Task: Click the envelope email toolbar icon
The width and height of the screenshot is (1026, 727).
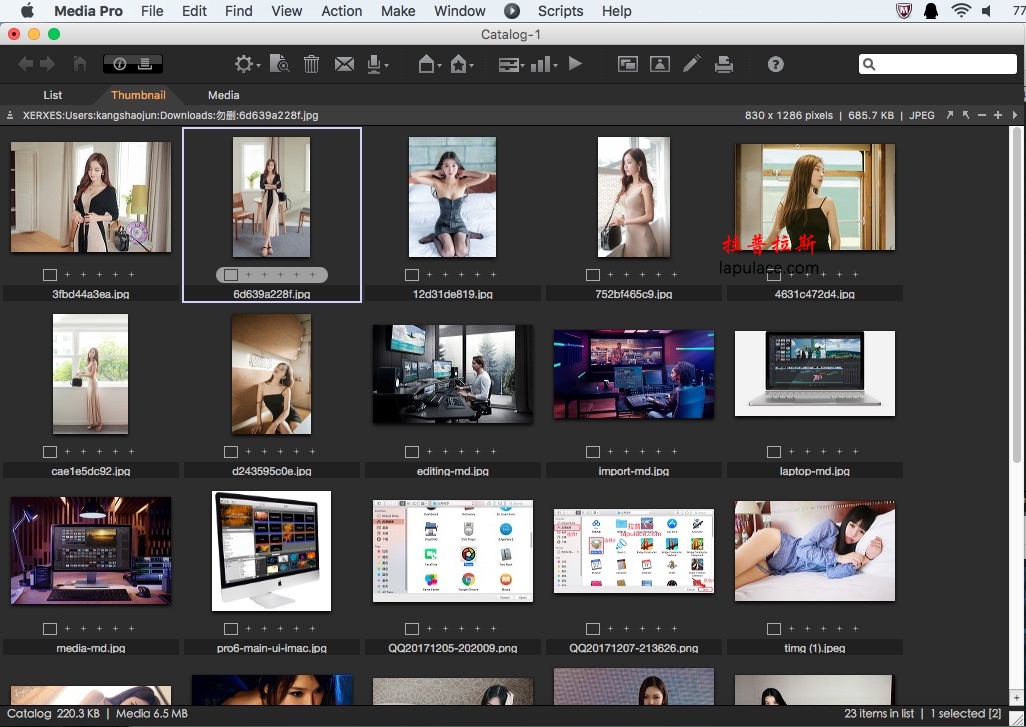Action: point(344,64)
